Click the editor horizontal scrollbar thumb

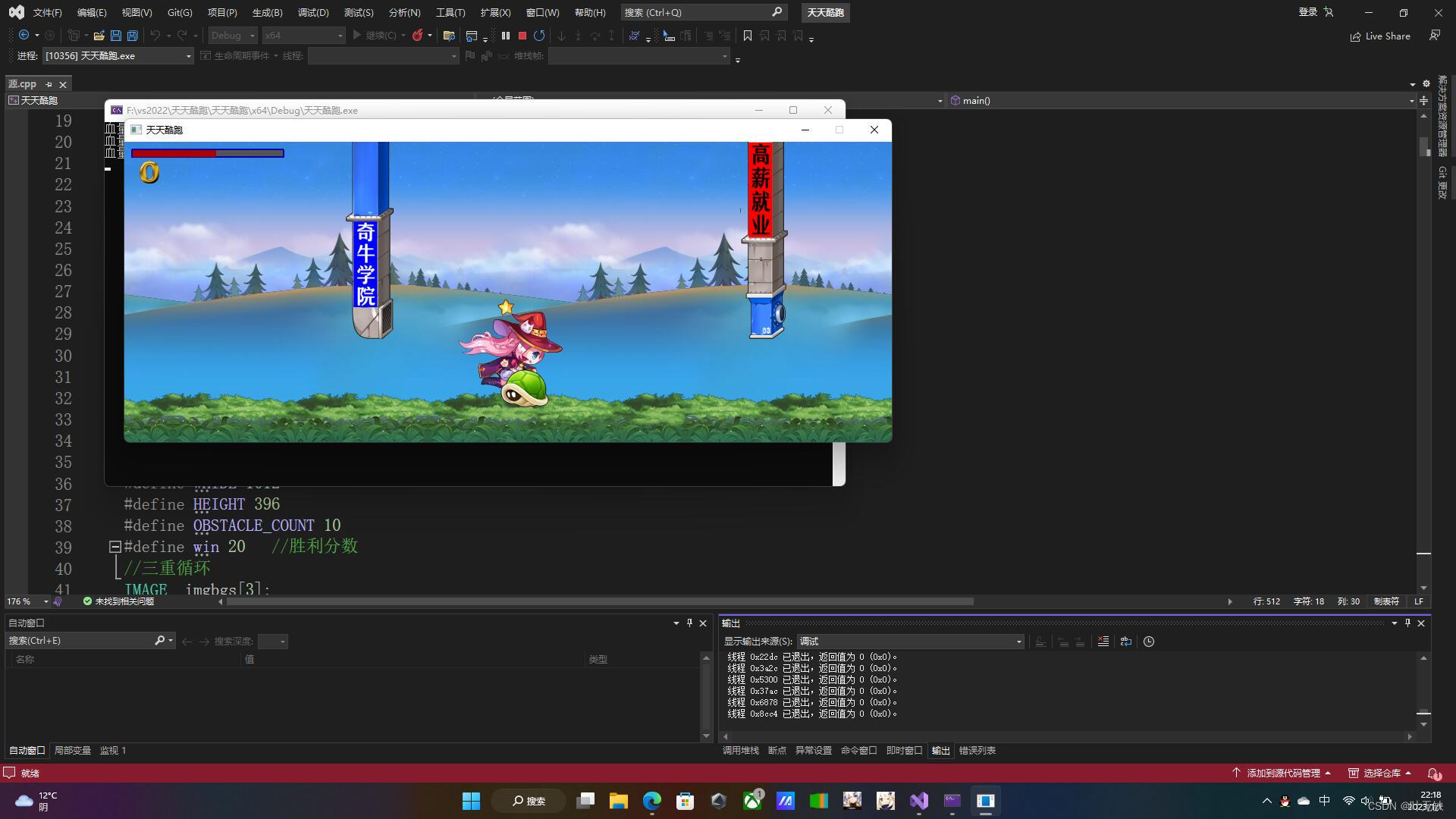(x=599, y=601)
